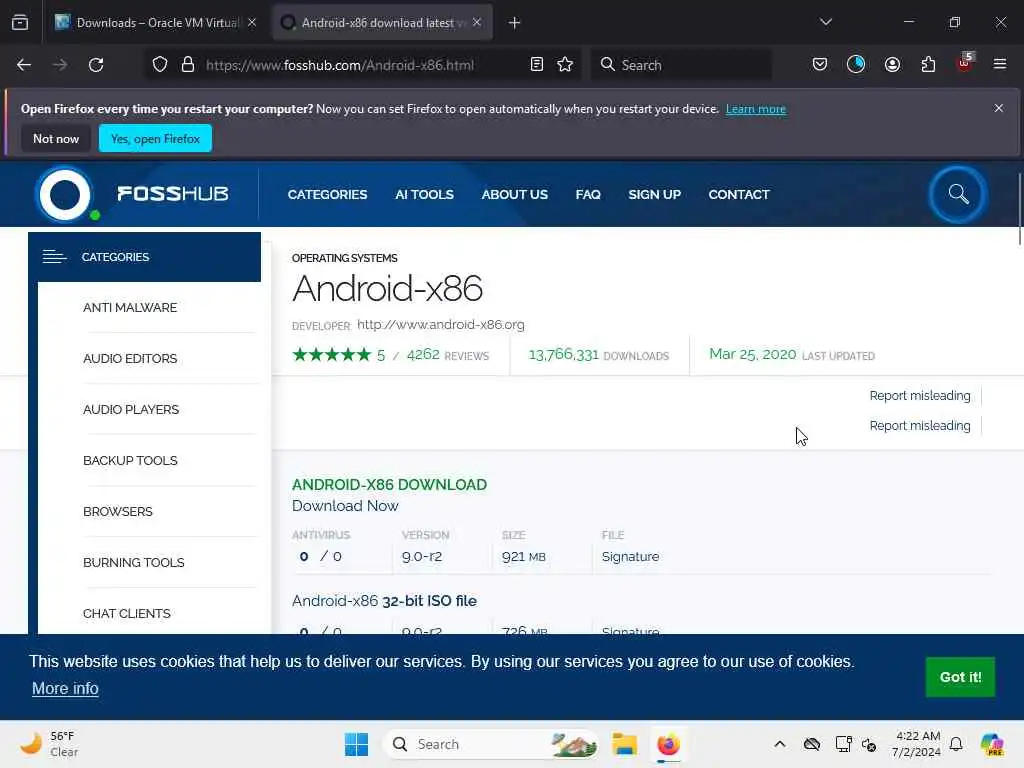Viewport: 1024px width, 768px height.
Task: Show hidden system tray icons
Action: pos(780,744)
